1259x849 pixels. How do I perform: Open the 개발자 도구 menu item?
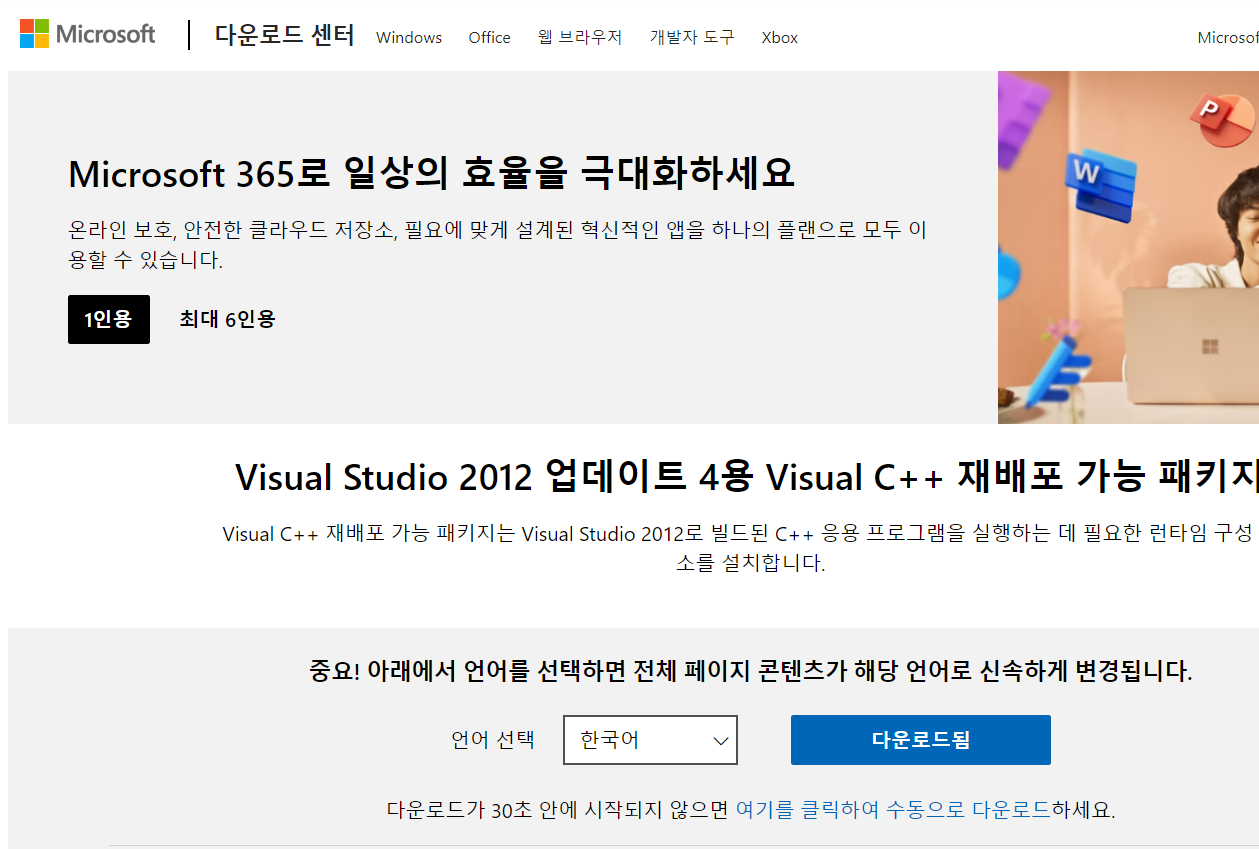click(692, 38)
